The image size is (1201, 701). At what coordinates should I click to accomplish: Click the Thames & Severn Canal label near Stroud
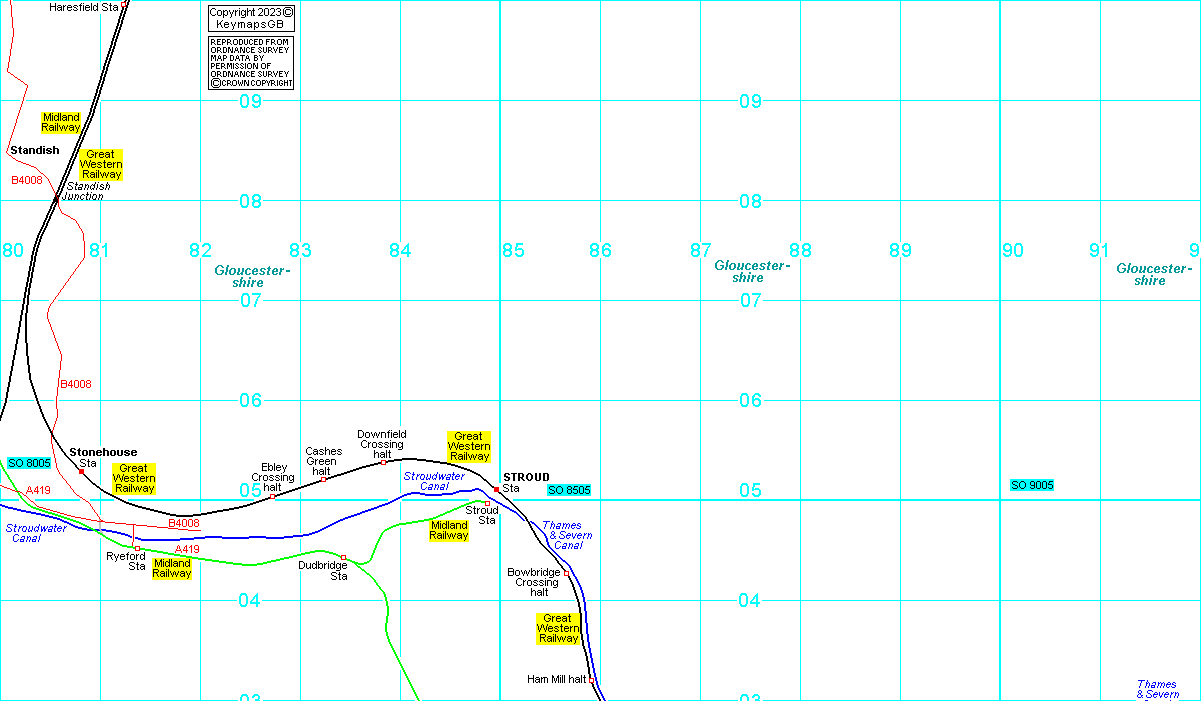tap(567, 535)
